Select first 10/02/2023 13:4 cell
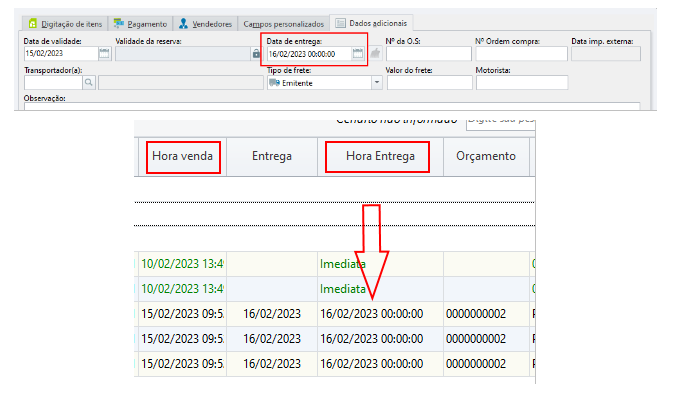Screen dimensions: 674x406 182,264
